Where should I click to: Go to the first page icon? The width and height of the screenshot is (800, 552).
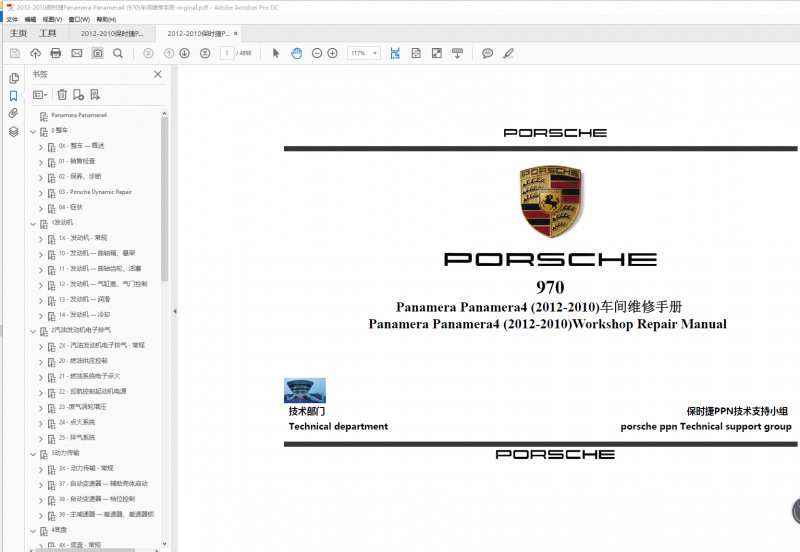coord(148,53)
